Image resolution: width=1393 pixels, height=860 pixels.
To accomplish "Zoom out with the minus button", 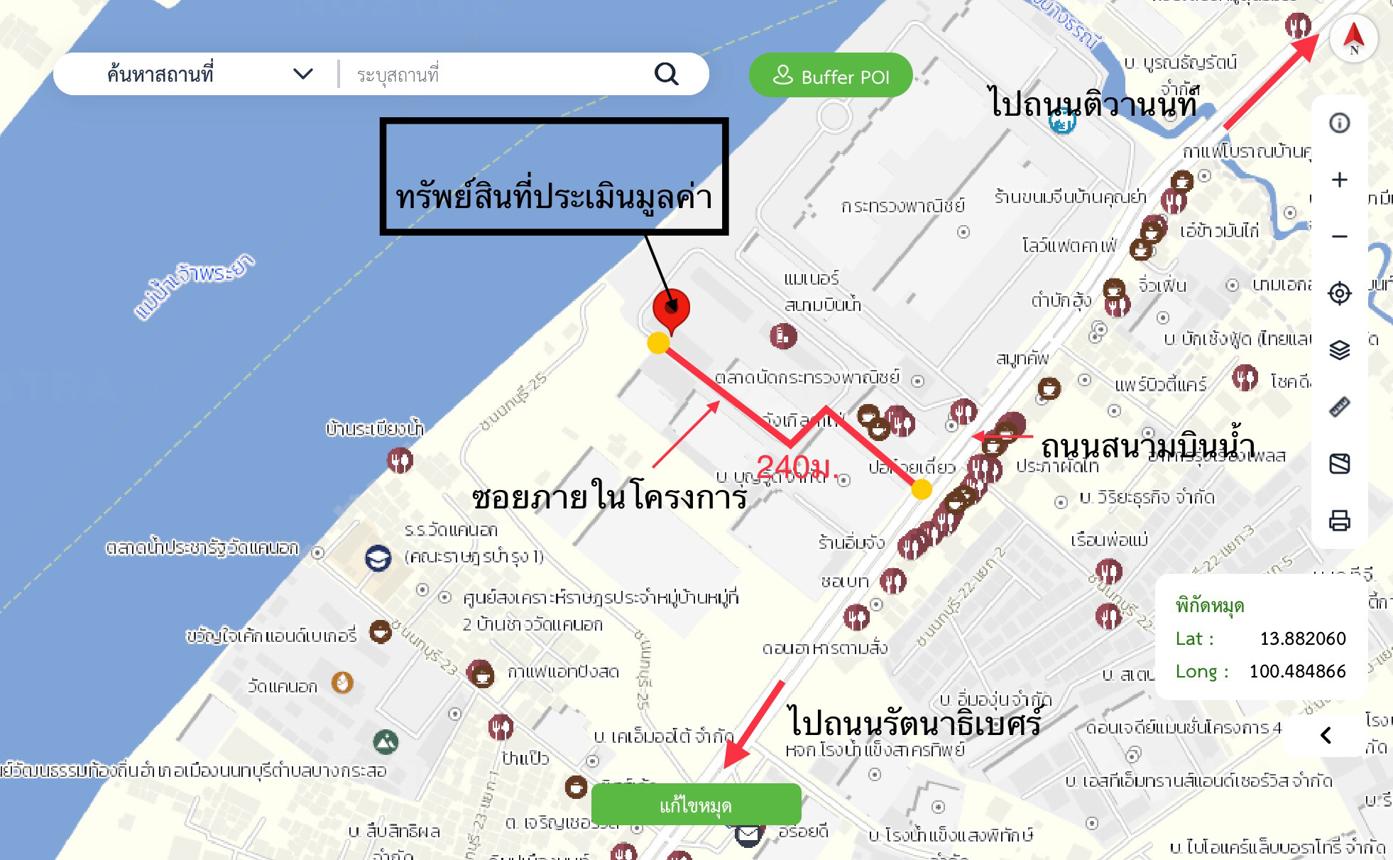I will point(1340,237).
